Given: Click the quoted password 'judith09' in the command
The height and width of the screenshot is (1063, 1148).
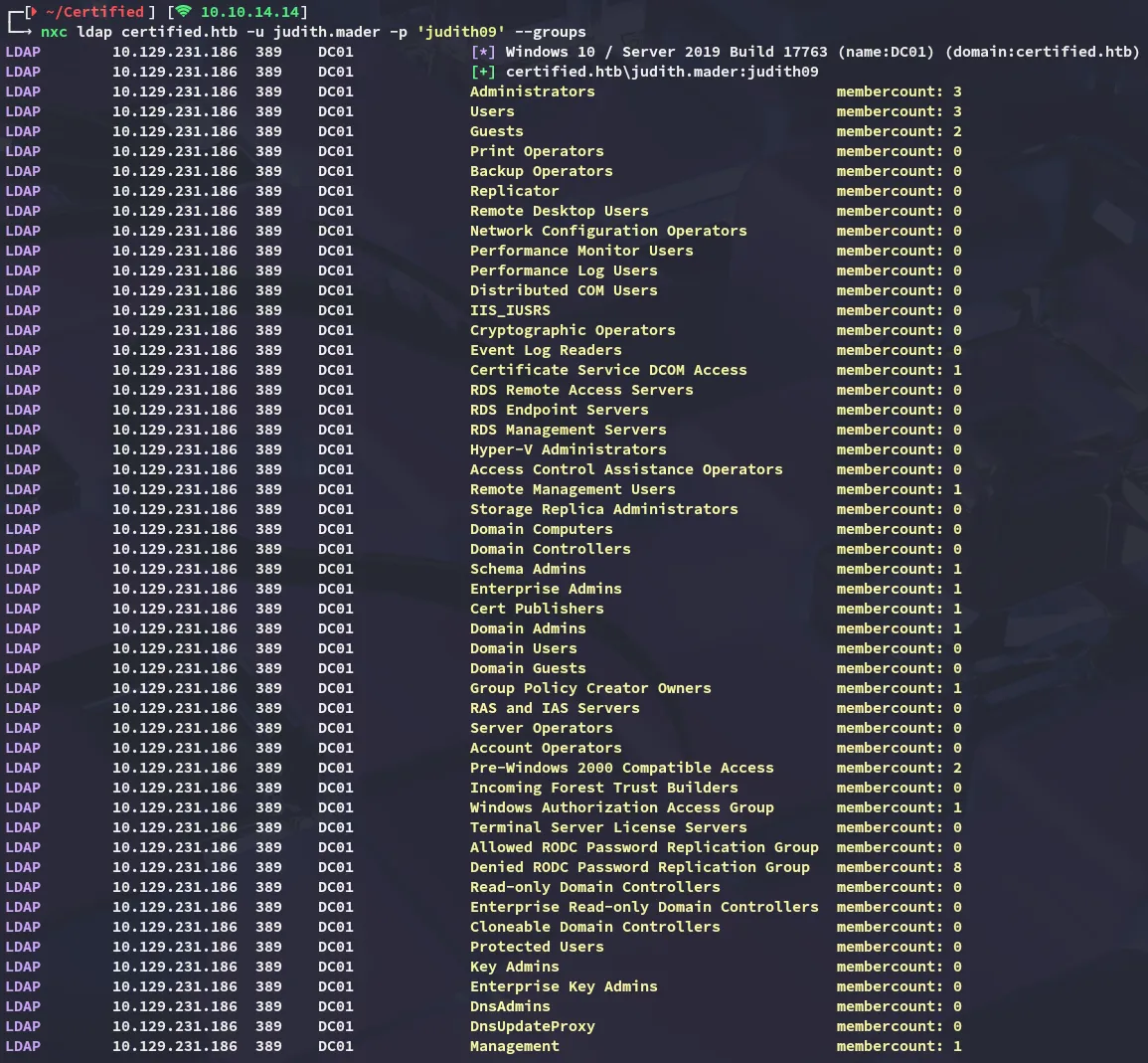Looking at the screenshot, I should (460, 32).
